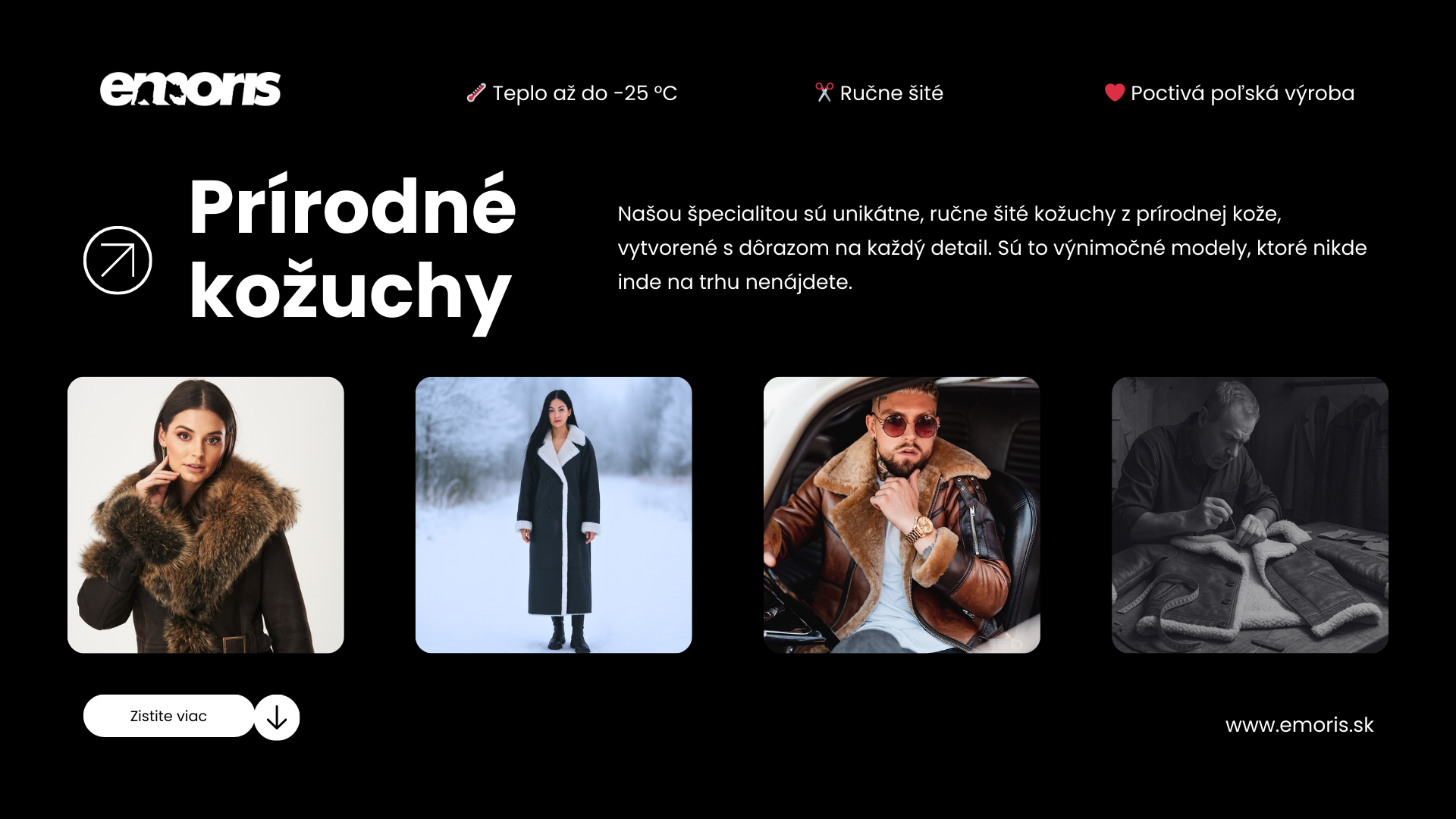Click the Ručne šité label

[x=891, y=93]
